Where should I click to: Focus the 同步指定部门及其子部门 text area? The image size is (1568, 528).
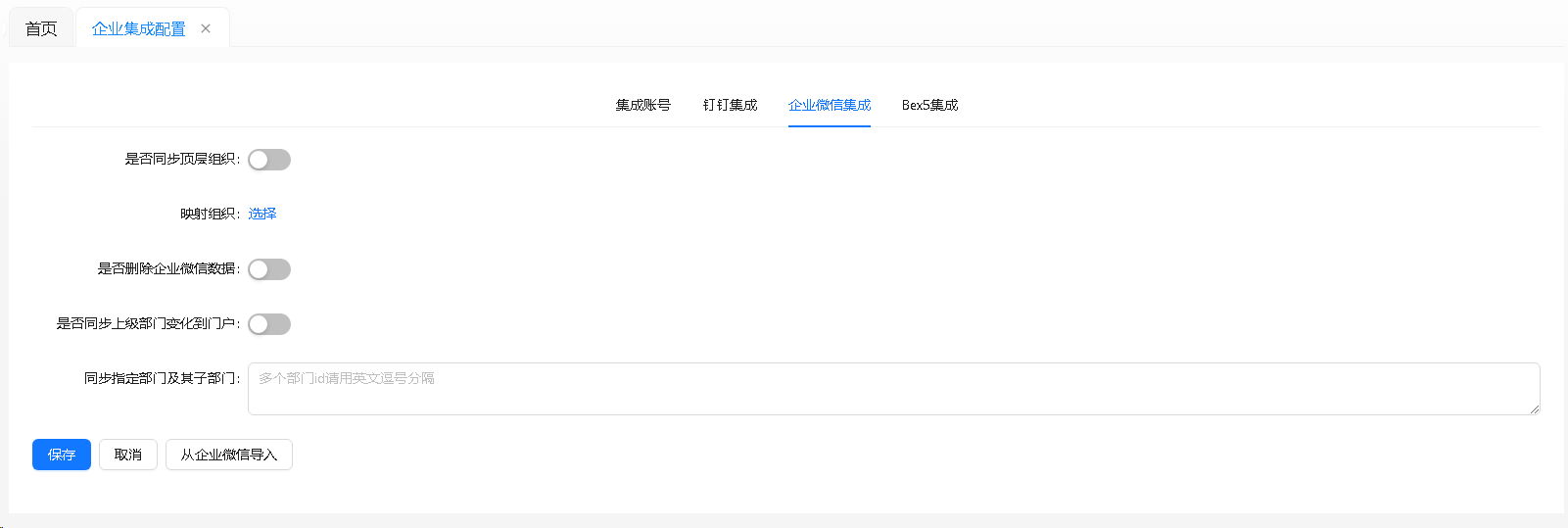click(893, 389)
